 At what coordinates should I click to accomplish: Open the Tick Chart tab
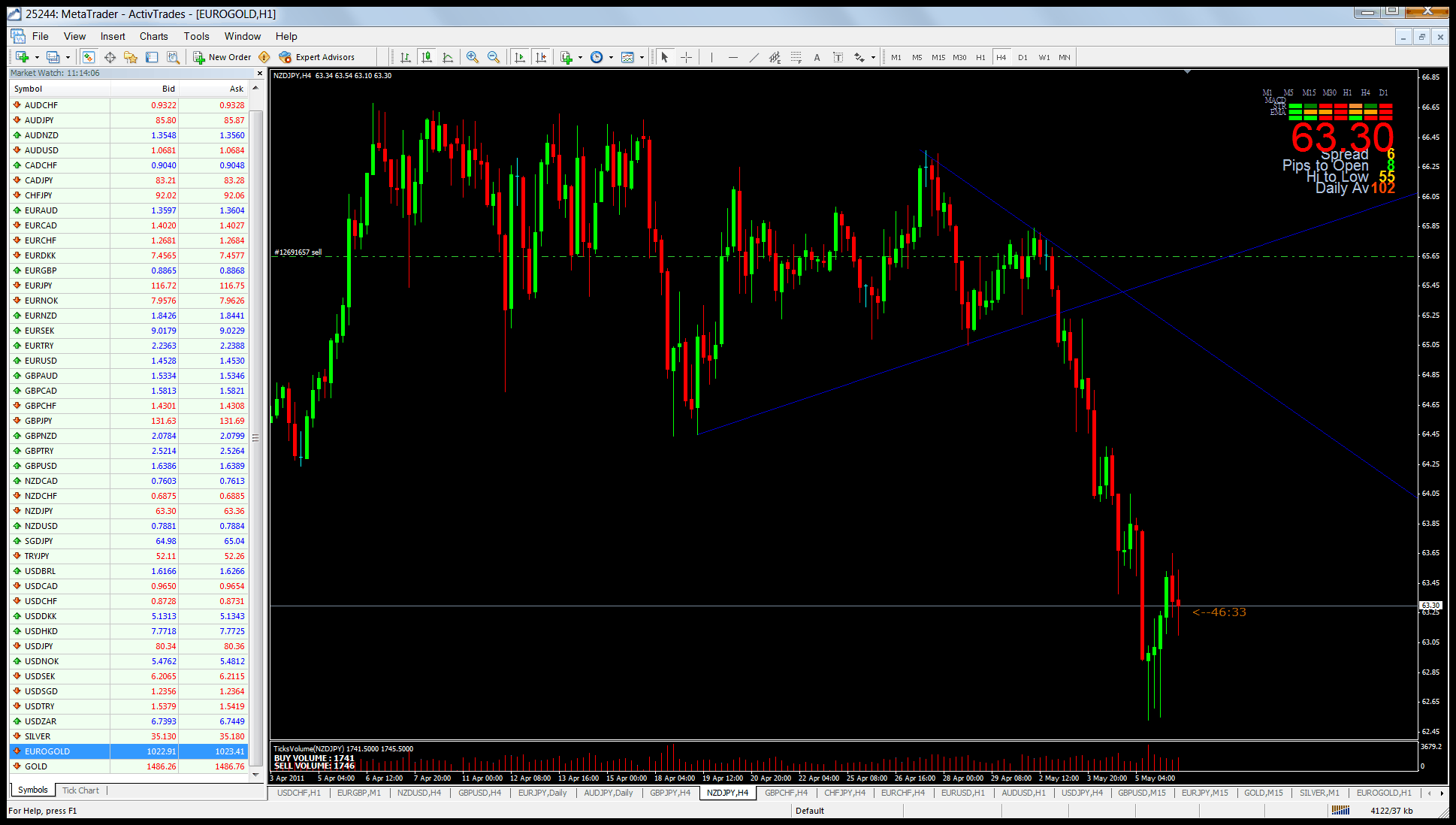(x=80, y=790)
